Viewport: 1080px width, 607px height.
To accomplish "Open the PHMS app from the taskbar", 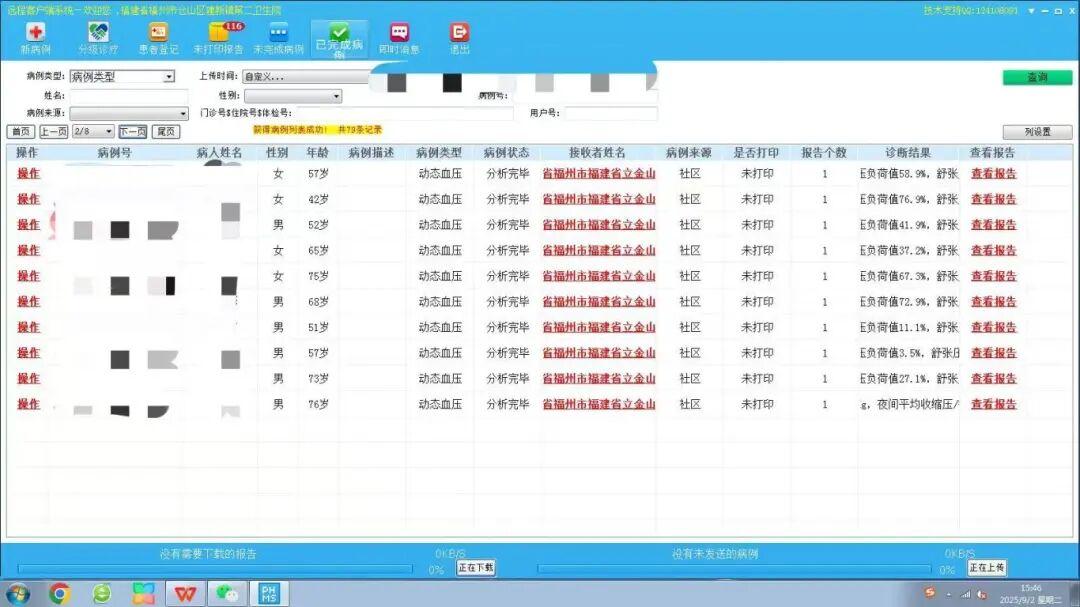I will (267, 593).
